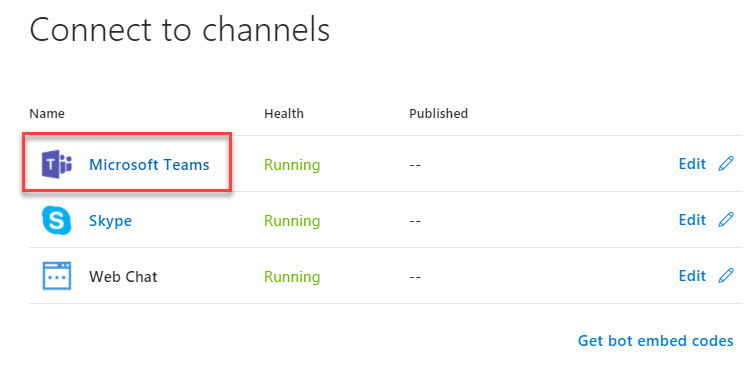Click Published value in Web Chat row
This screenshot has width=752, height=366.
click(x=415, y=277)
